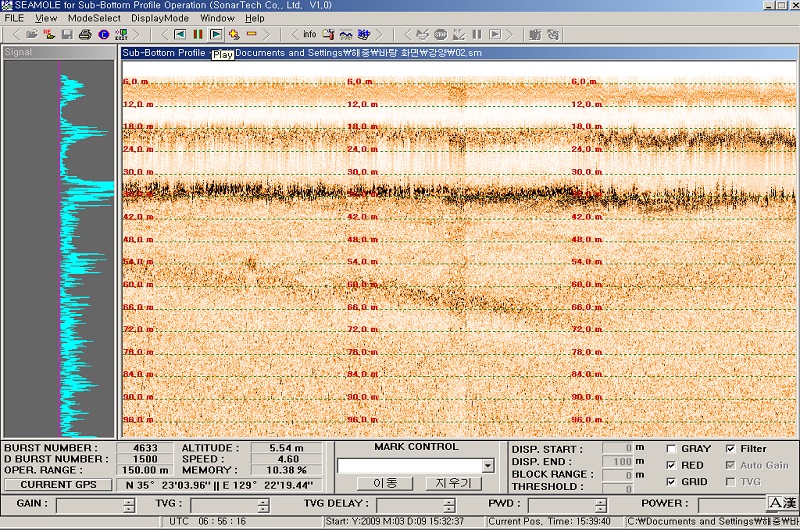This screenshot has width=800, height=530.
Task: Click UTC 06 : 56 : 16 in status bar
Action: tap(207, 521)
